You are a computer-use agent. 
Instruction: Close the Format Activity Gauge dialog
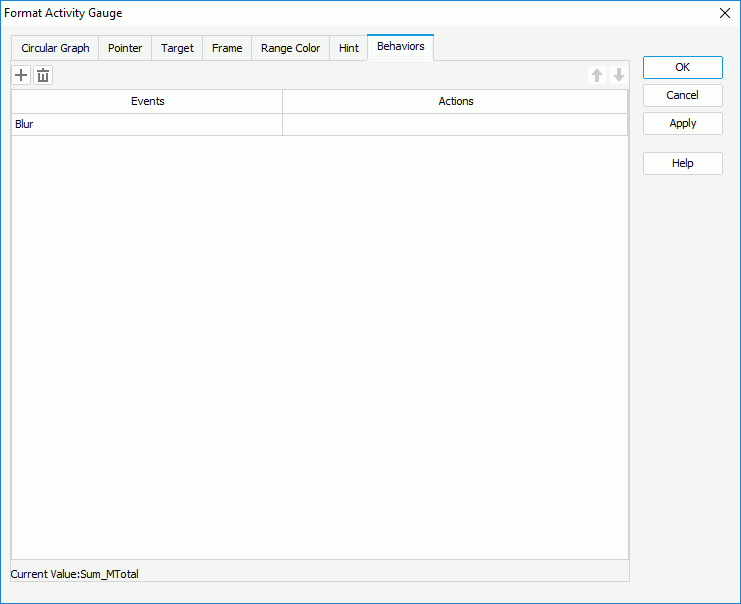pyautogui.click(x=725, y=14)
